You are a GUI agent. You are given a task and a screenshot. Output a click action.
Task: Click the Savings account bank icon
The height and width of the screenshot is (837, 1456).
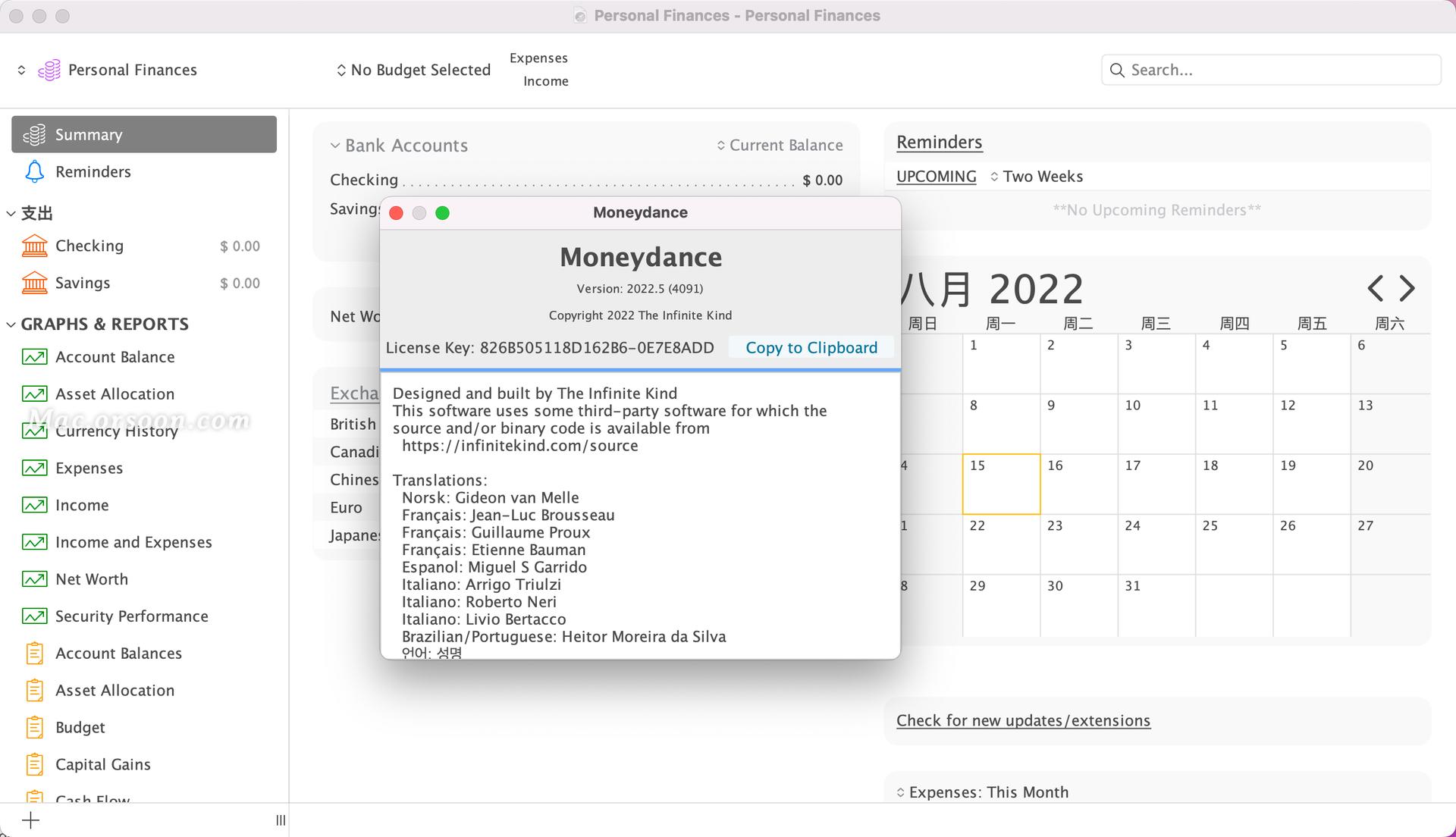point(33,282)
